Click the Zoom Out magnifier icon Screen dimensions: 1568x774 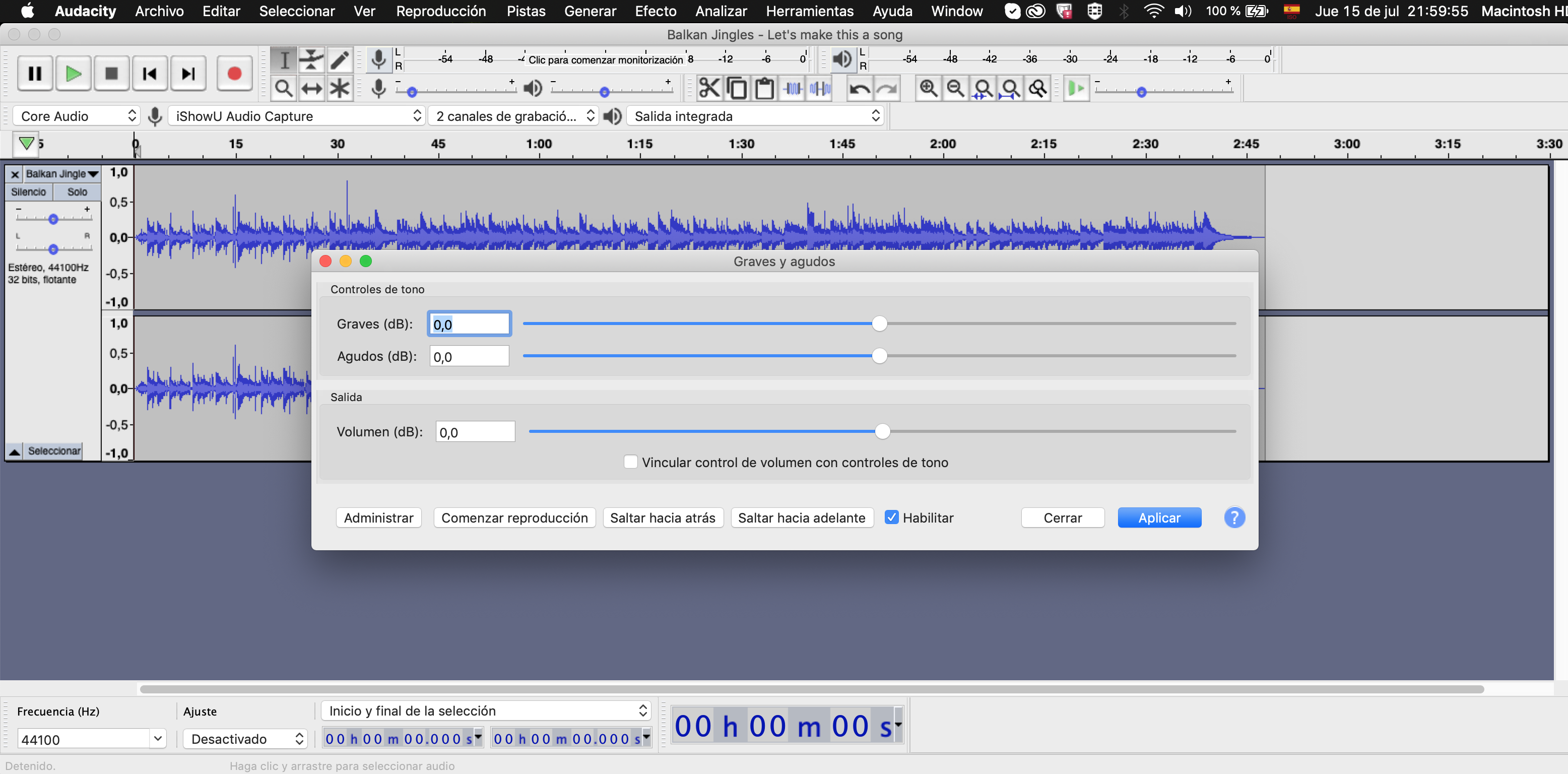click(956, 88)
